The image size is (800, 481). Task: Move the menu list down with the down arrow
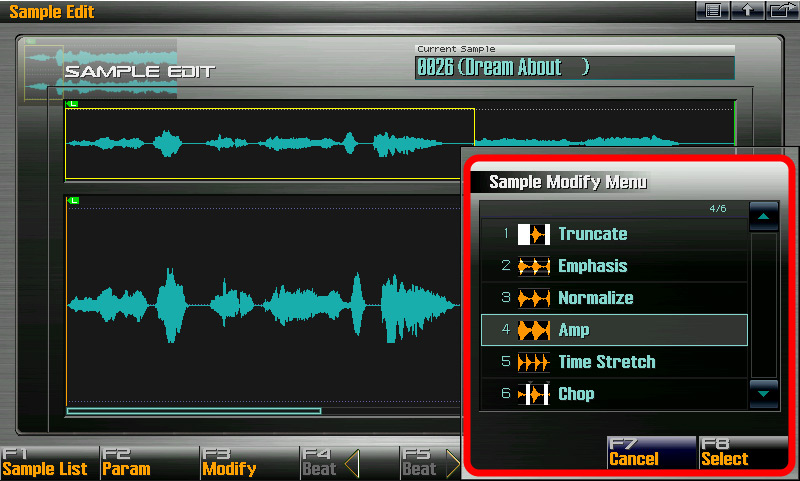[x=764, y=394]
